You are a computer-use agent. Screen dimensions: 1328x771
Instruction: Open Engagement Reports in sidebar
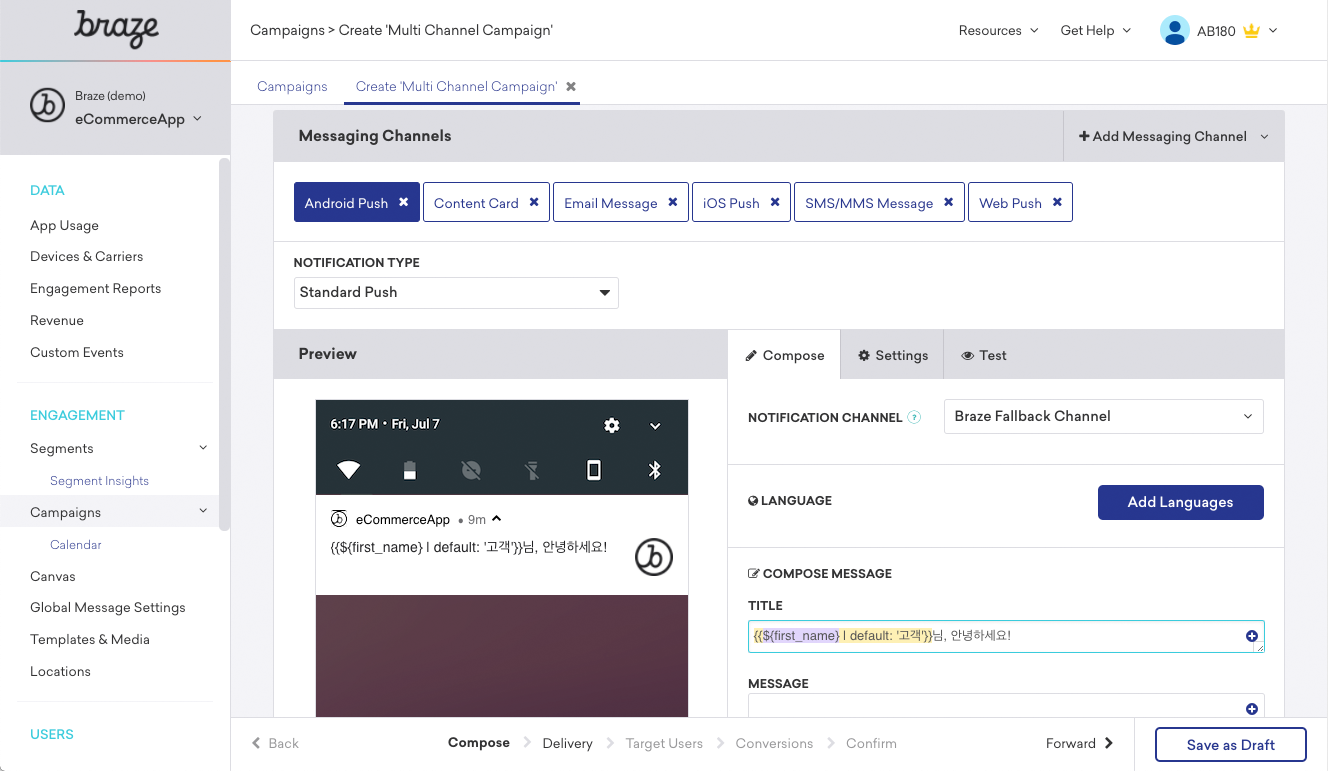[x=95, y=288]
